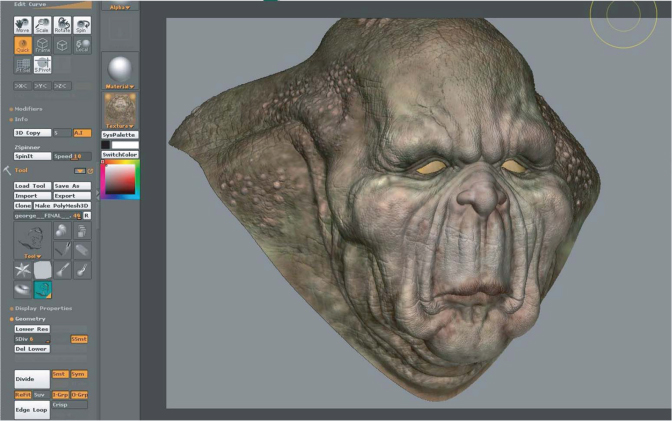Select the star-shaped tool thumbnail
This screenshot has height=421, width=672.
click(22, 270)
